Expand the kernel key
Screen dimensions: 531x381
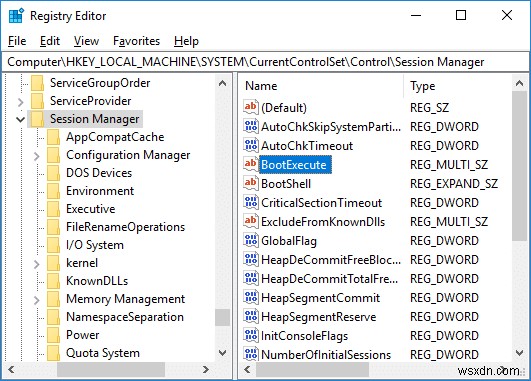(x=37, y=264)
